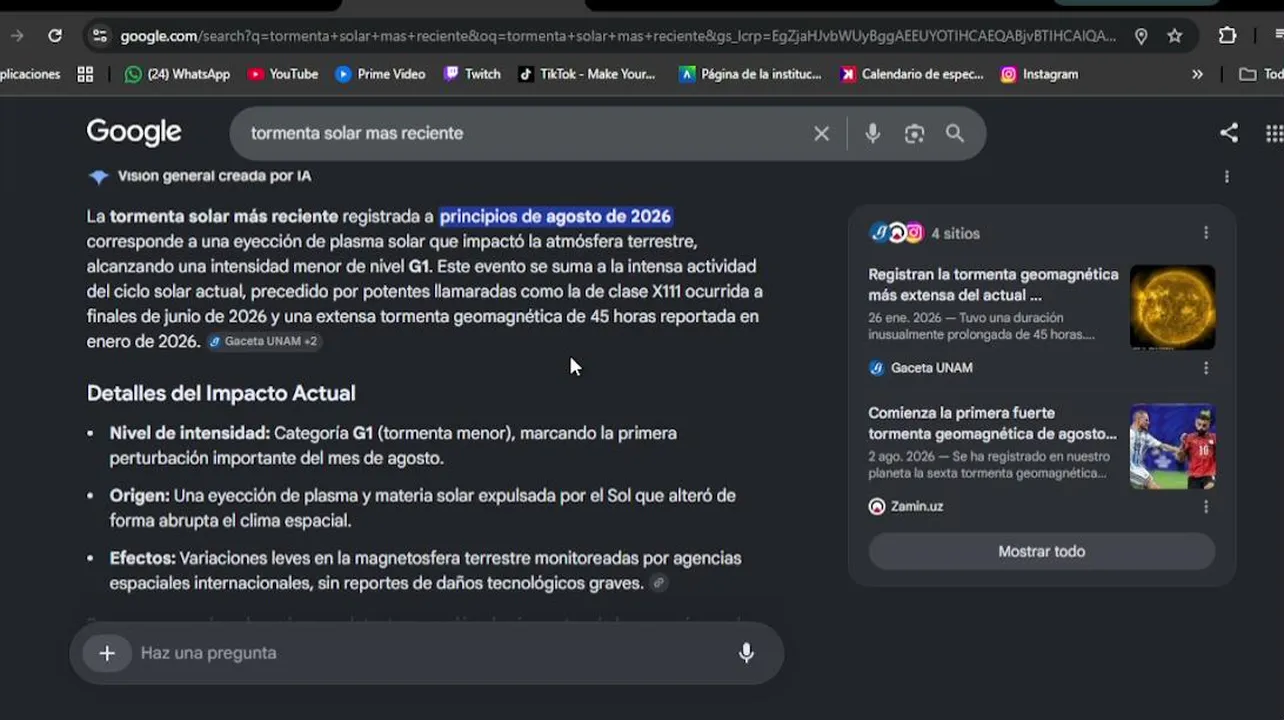Click the Visión general creada por IA label
The image size is (1284, 720).
(214, 176)
